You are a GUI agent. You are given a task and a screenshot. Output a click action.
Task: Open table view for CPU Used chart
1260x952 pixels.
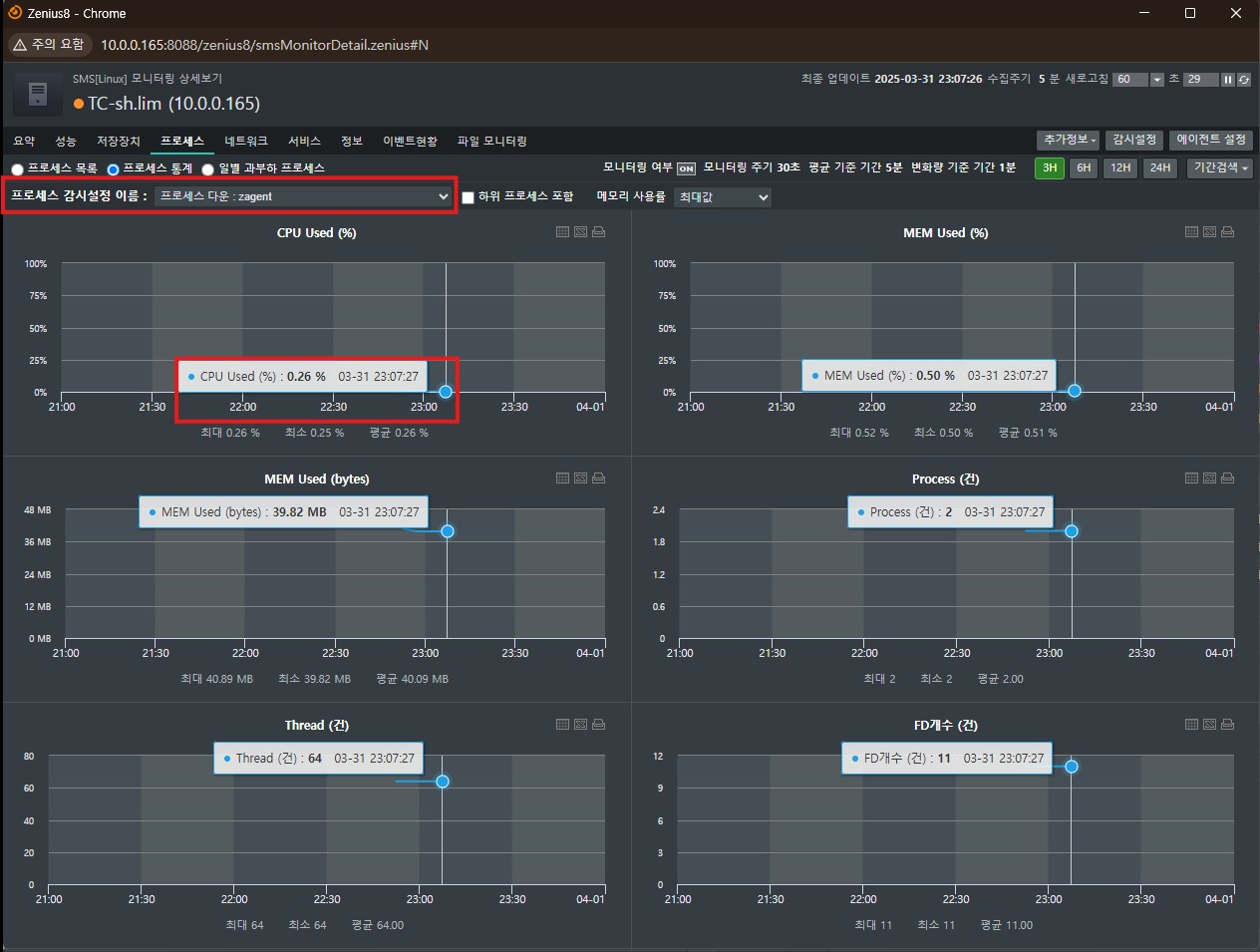pos(562,232)
